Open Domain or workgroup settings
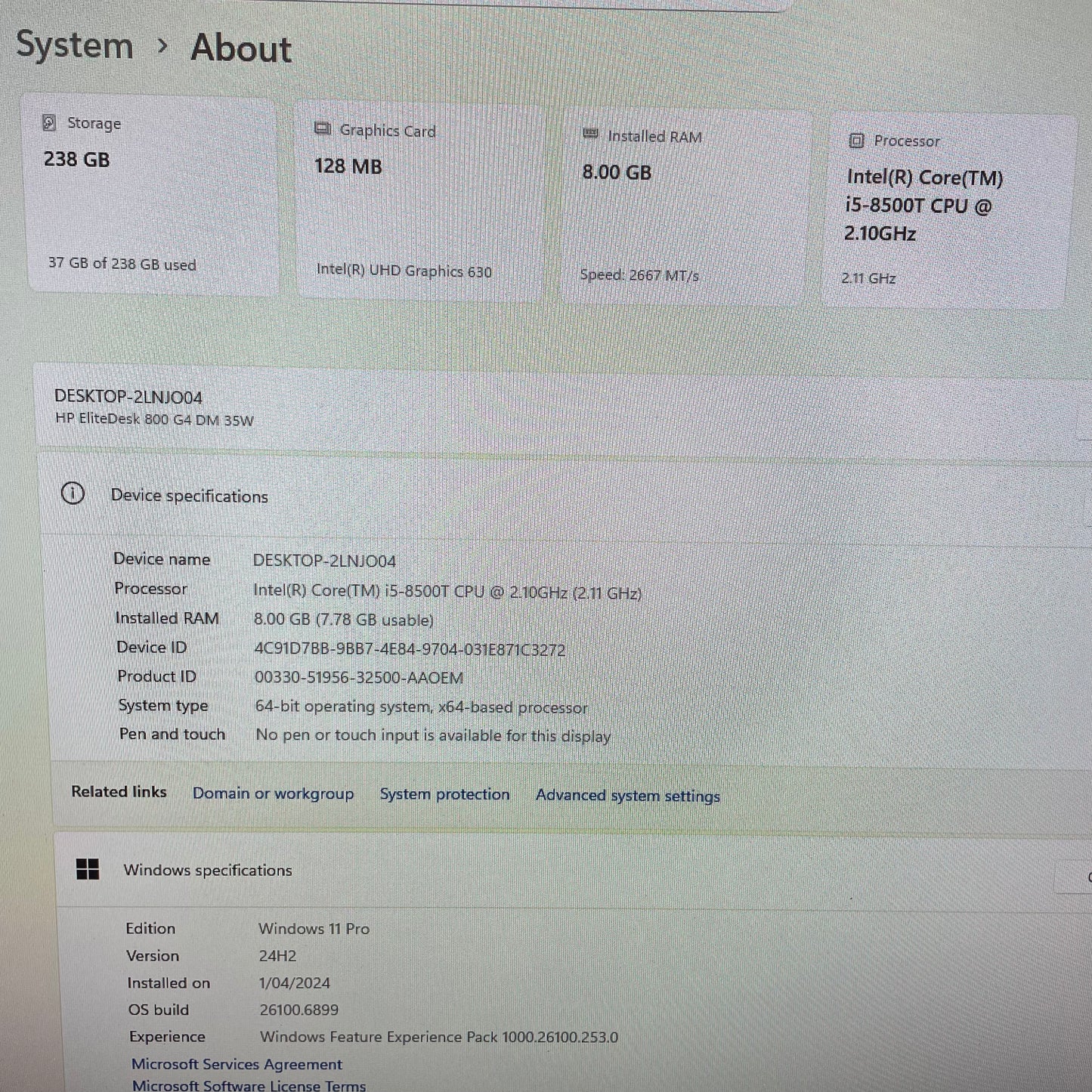The height and width of the screenshot is (1092, 1092). 274,793
